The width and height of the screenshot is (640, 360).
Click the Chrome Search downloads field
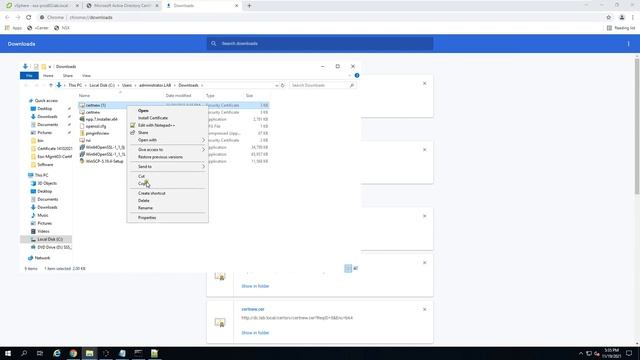320,44
